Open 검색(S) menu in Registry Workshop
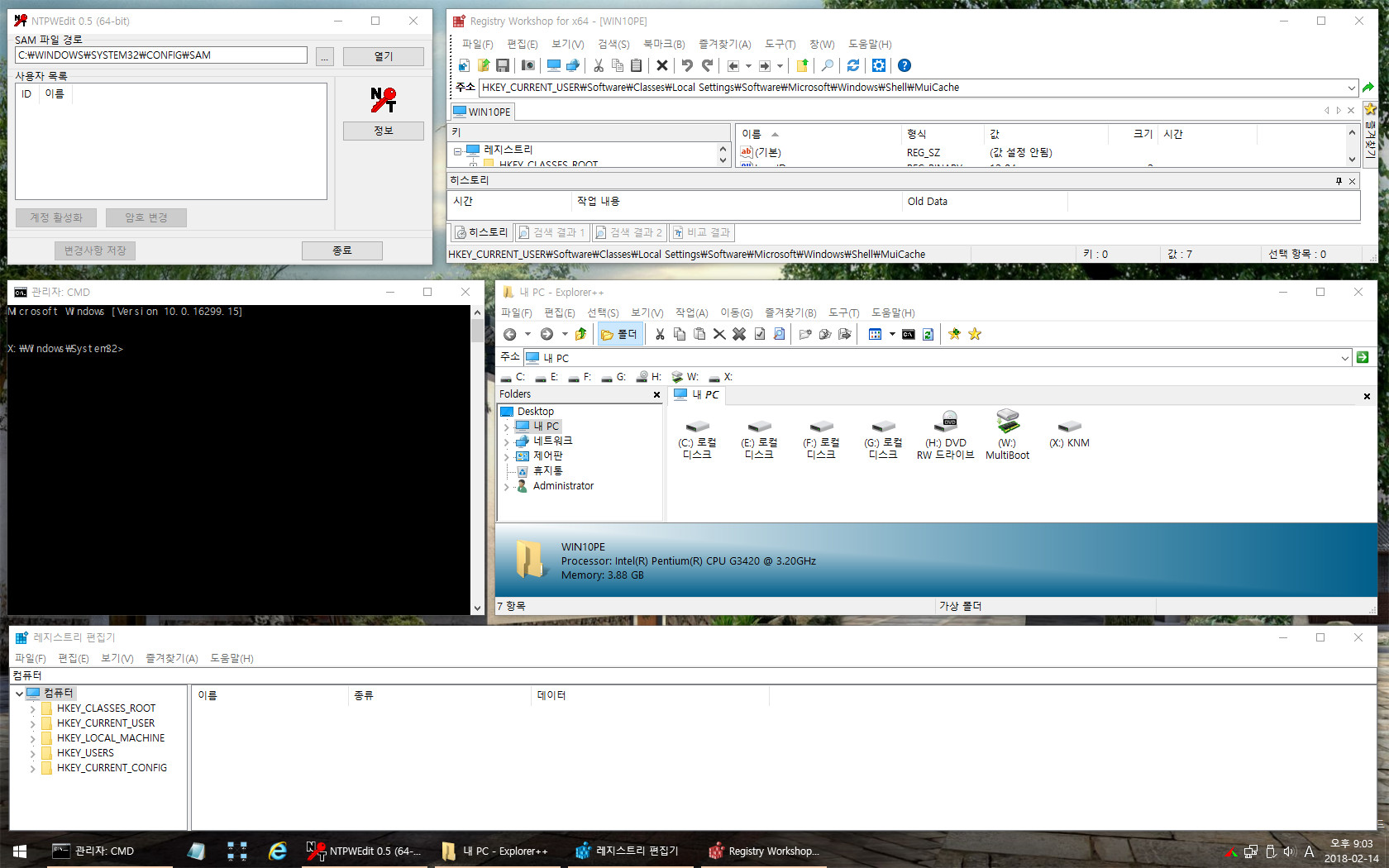 (x=613, y=44)
